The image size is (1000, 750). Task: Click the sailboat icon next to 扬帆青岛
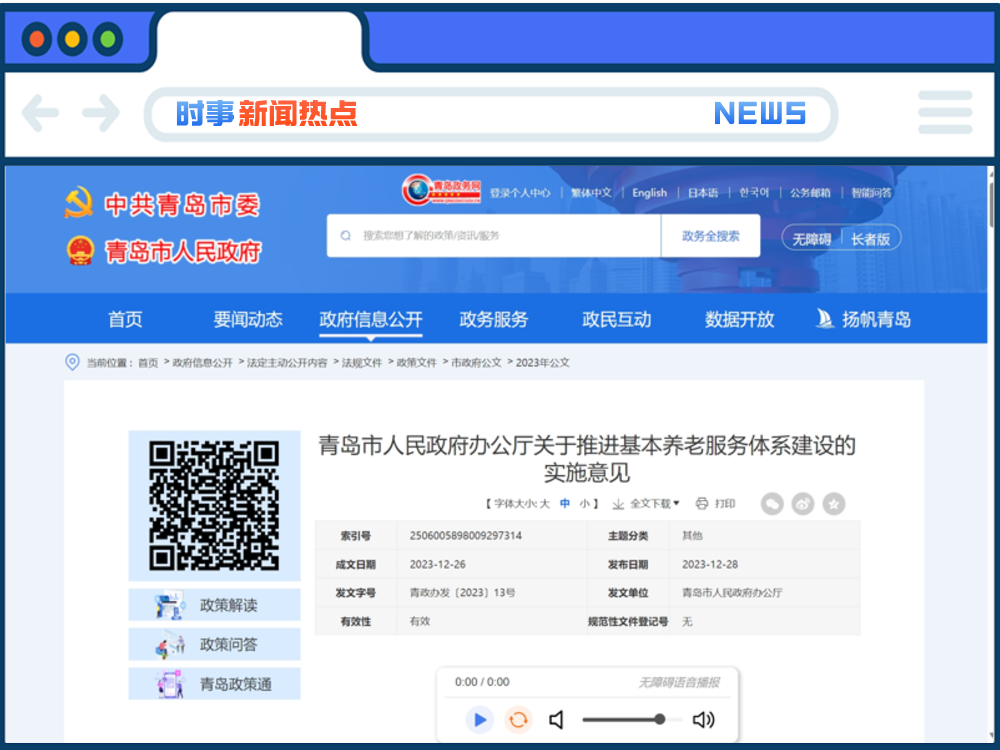point(823,318)
